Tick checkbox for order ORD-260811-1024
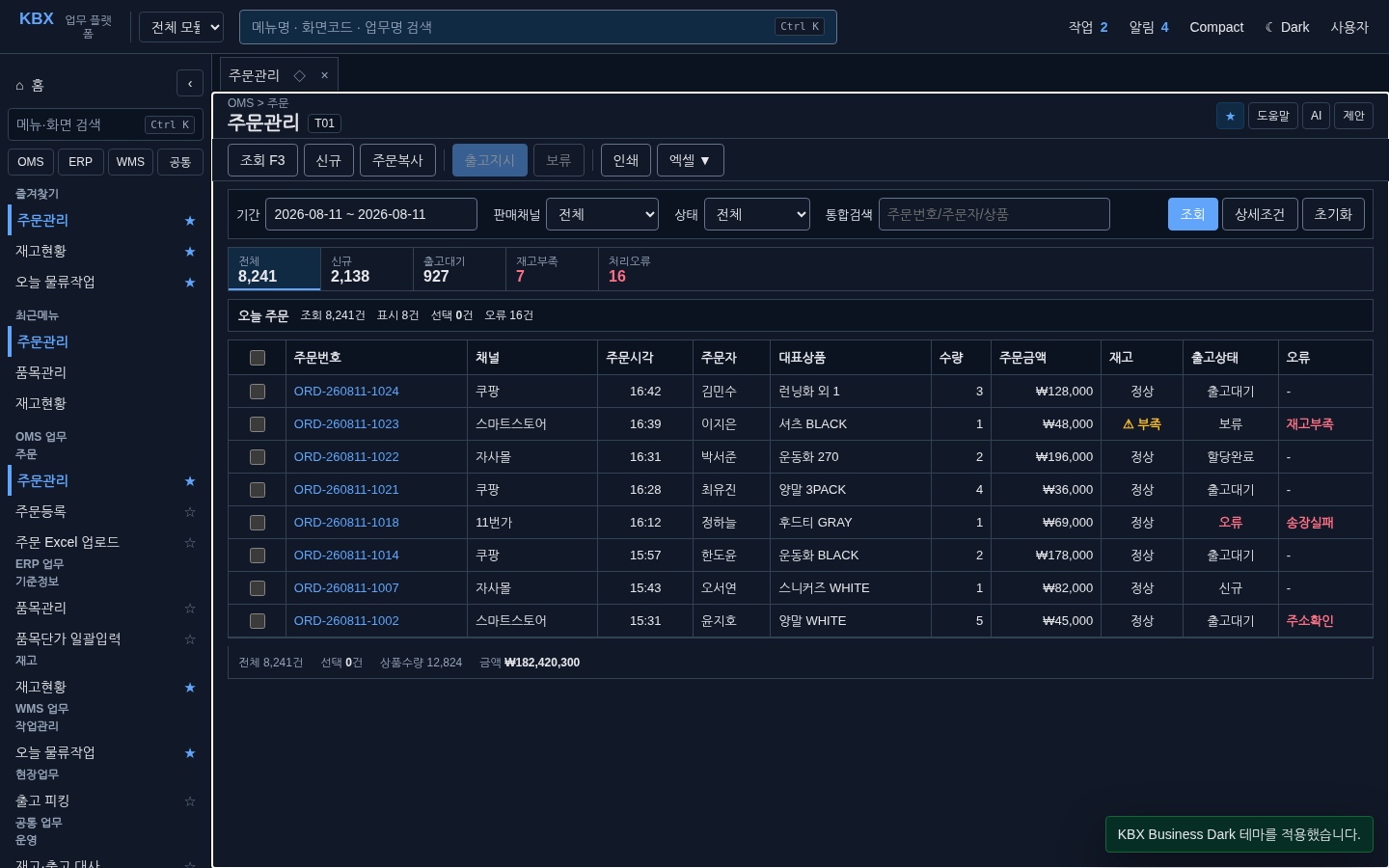This screenshot has width=1389, height=868. point(258,392)
